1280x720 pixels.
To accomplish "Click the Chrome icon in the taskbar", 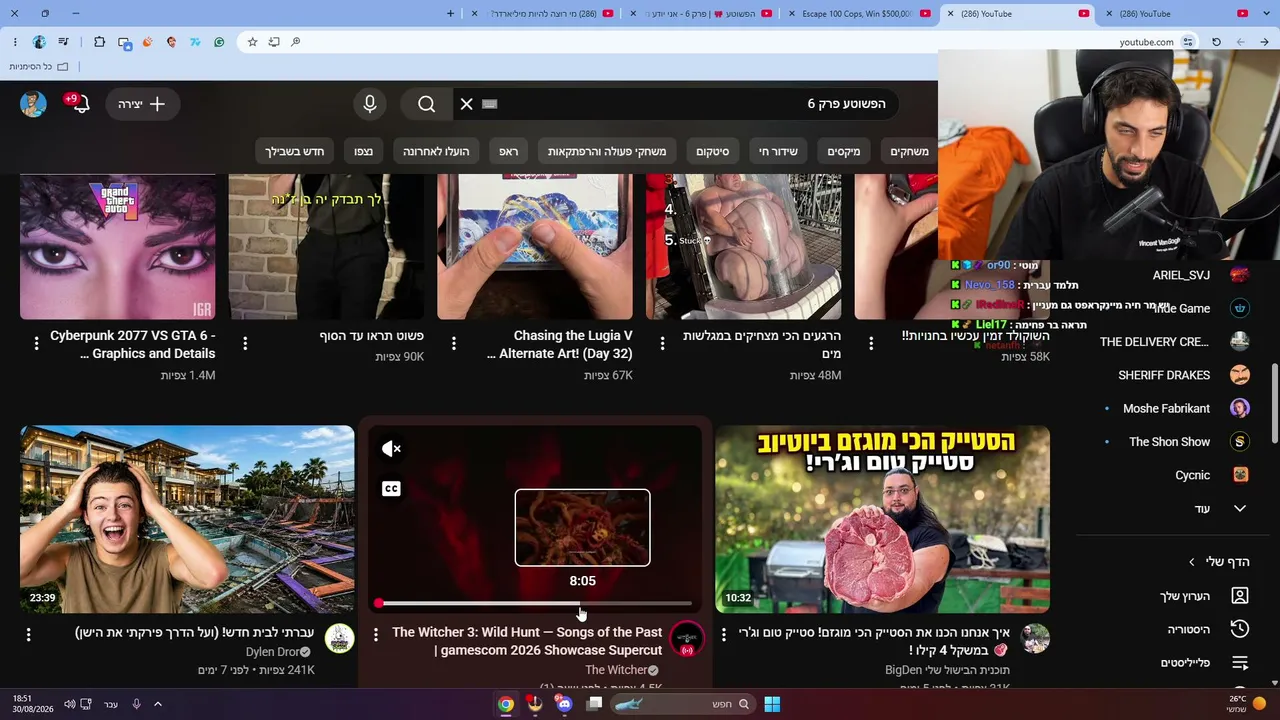I will click(506, 704).
